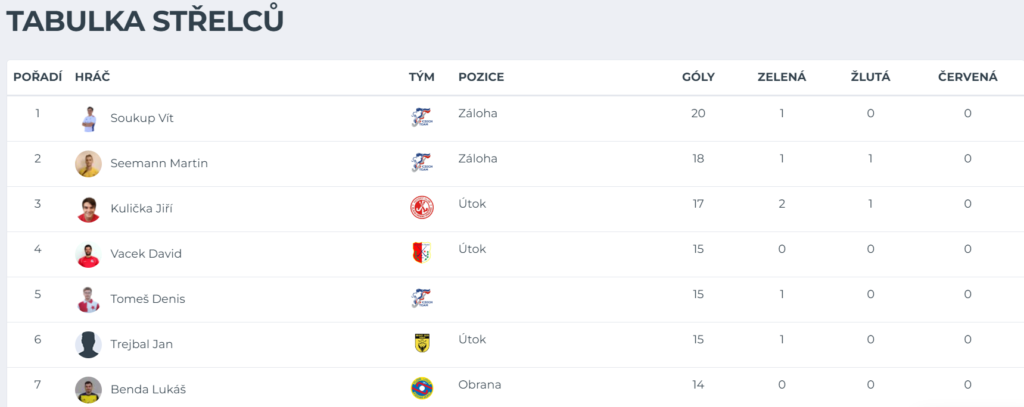Open the yellow-black crest for Trejbal Jan
The image size is (1024, 407).
(x=422, y=344)
